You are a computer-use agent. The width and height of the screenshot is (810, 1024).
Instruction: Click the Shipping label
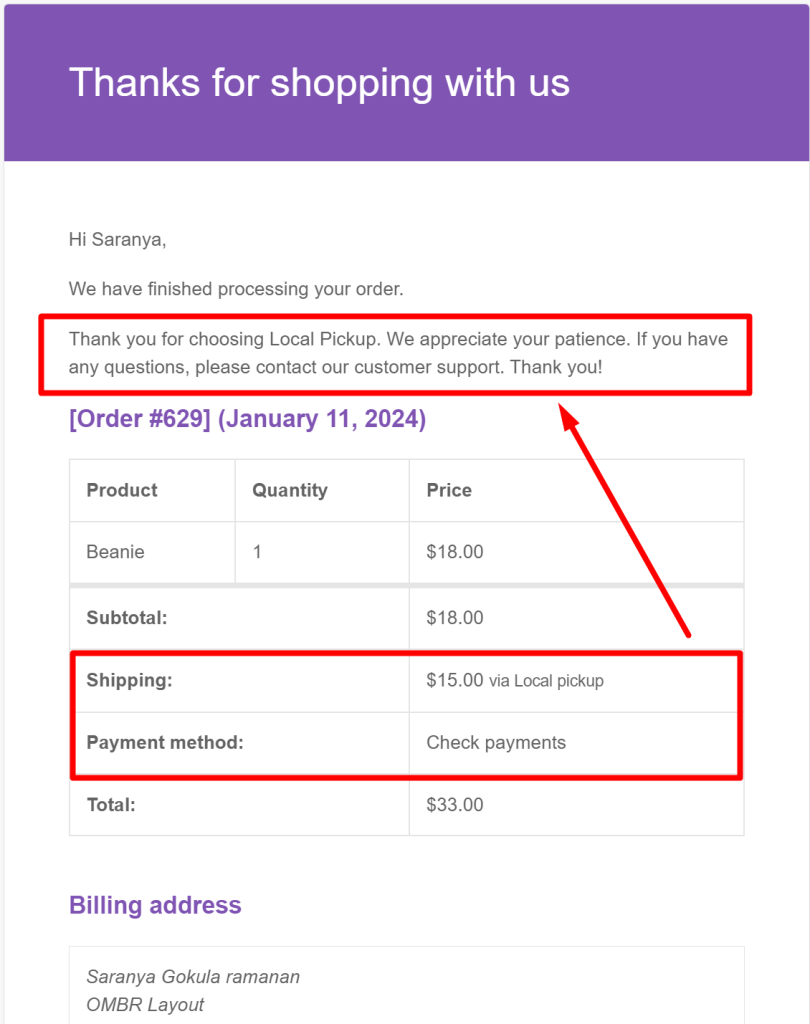pyautogui.click(x=129, y=680)
